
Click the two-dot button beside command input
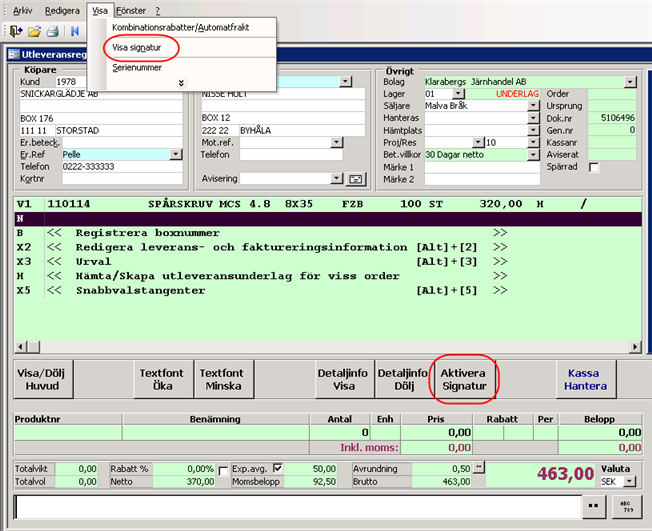tap(594, 506)
